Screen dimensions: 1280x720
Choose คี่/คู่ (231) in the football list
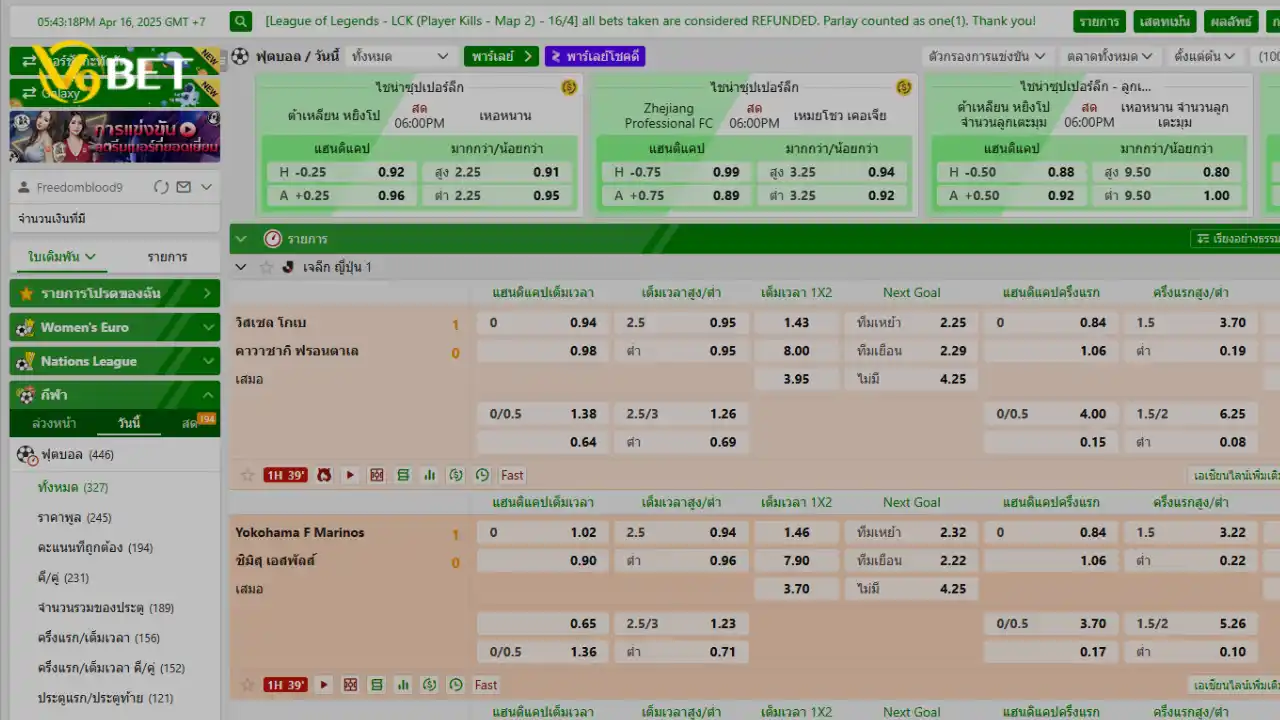point(63,578)
